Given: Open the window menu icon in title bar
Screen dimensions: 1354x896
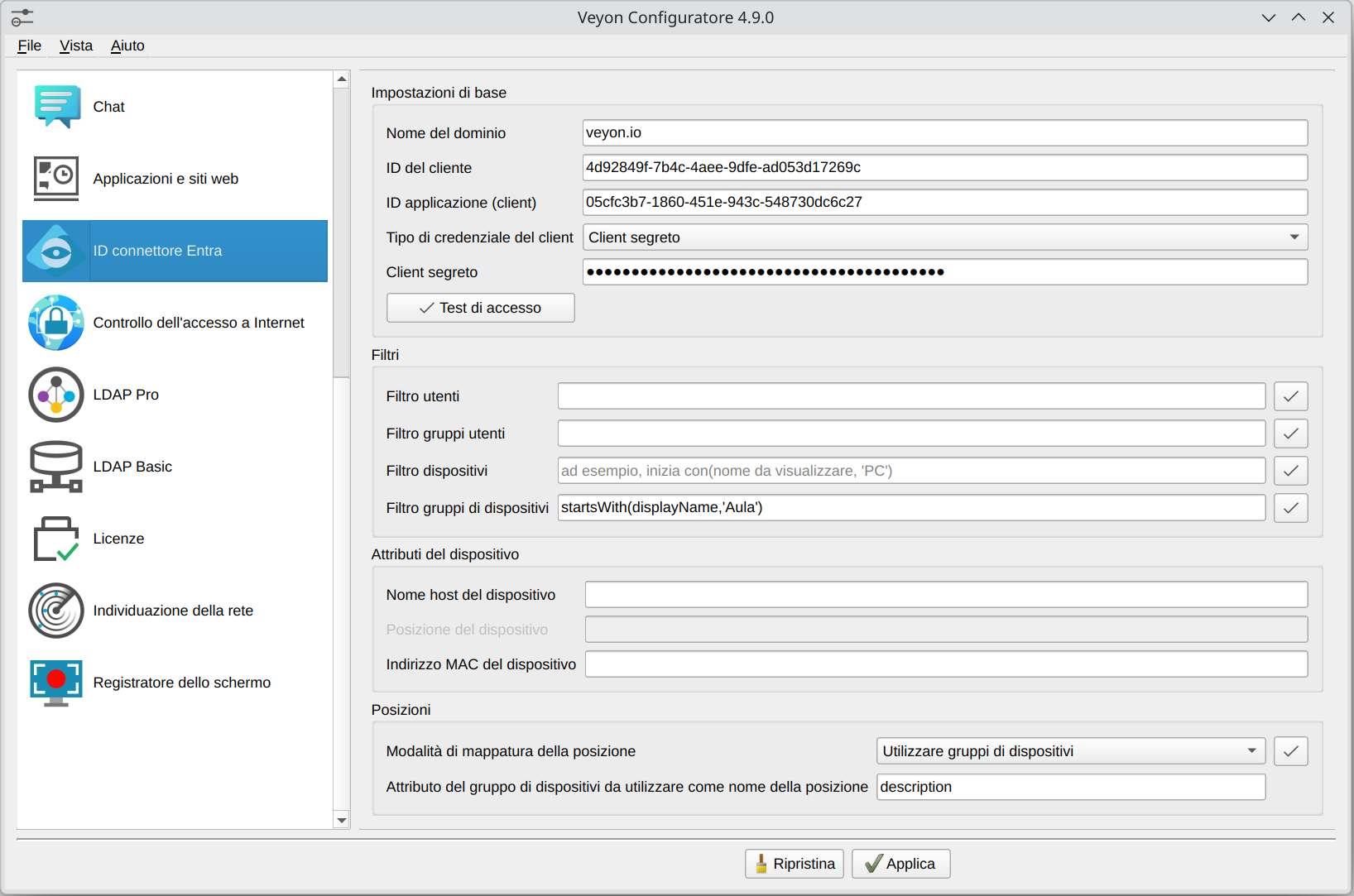Looking at the screenshot, I should 22,17.
